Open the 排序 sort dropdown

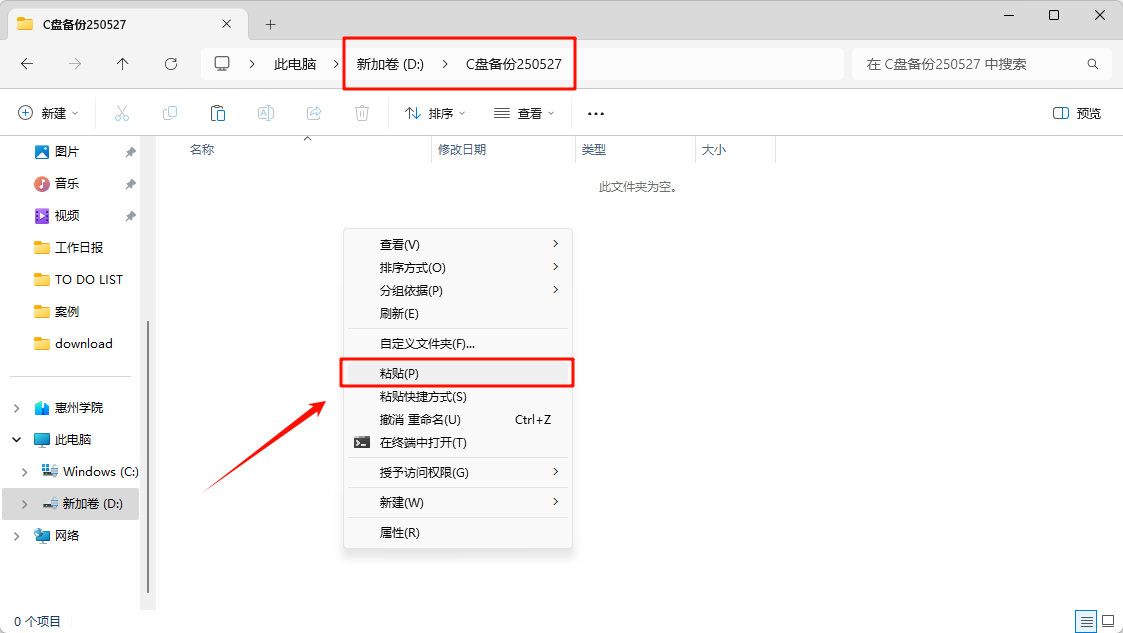click(x=435, y=113)
